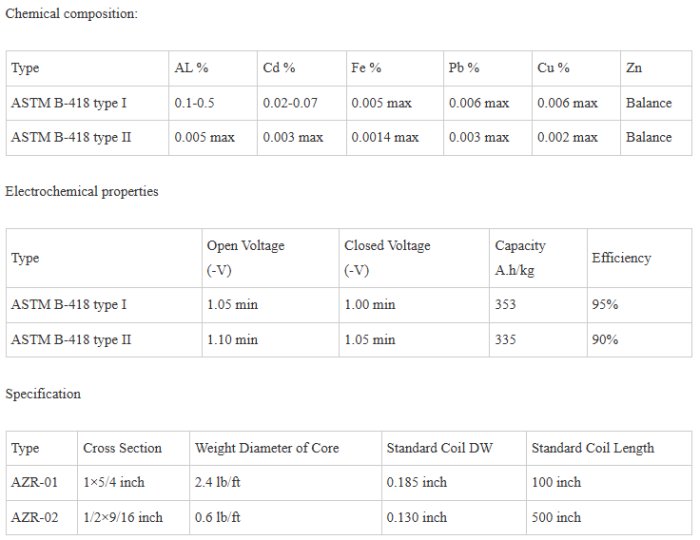Click the "90%" efficiency value cell
700x540 pixels.
pos(605,340)
